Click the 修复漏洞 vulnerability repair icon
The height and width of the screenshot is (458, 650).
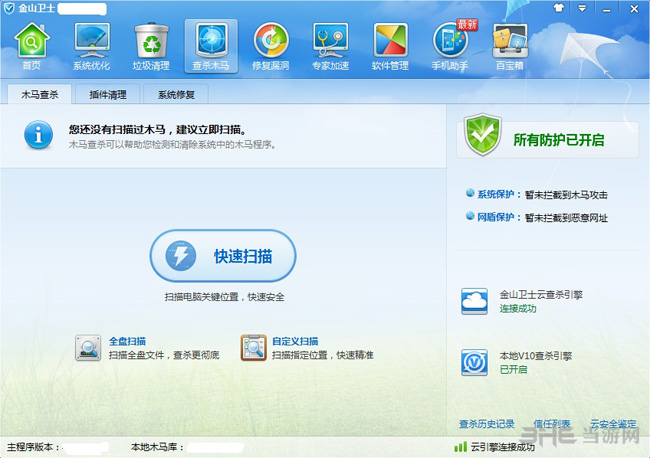(271, 45)
